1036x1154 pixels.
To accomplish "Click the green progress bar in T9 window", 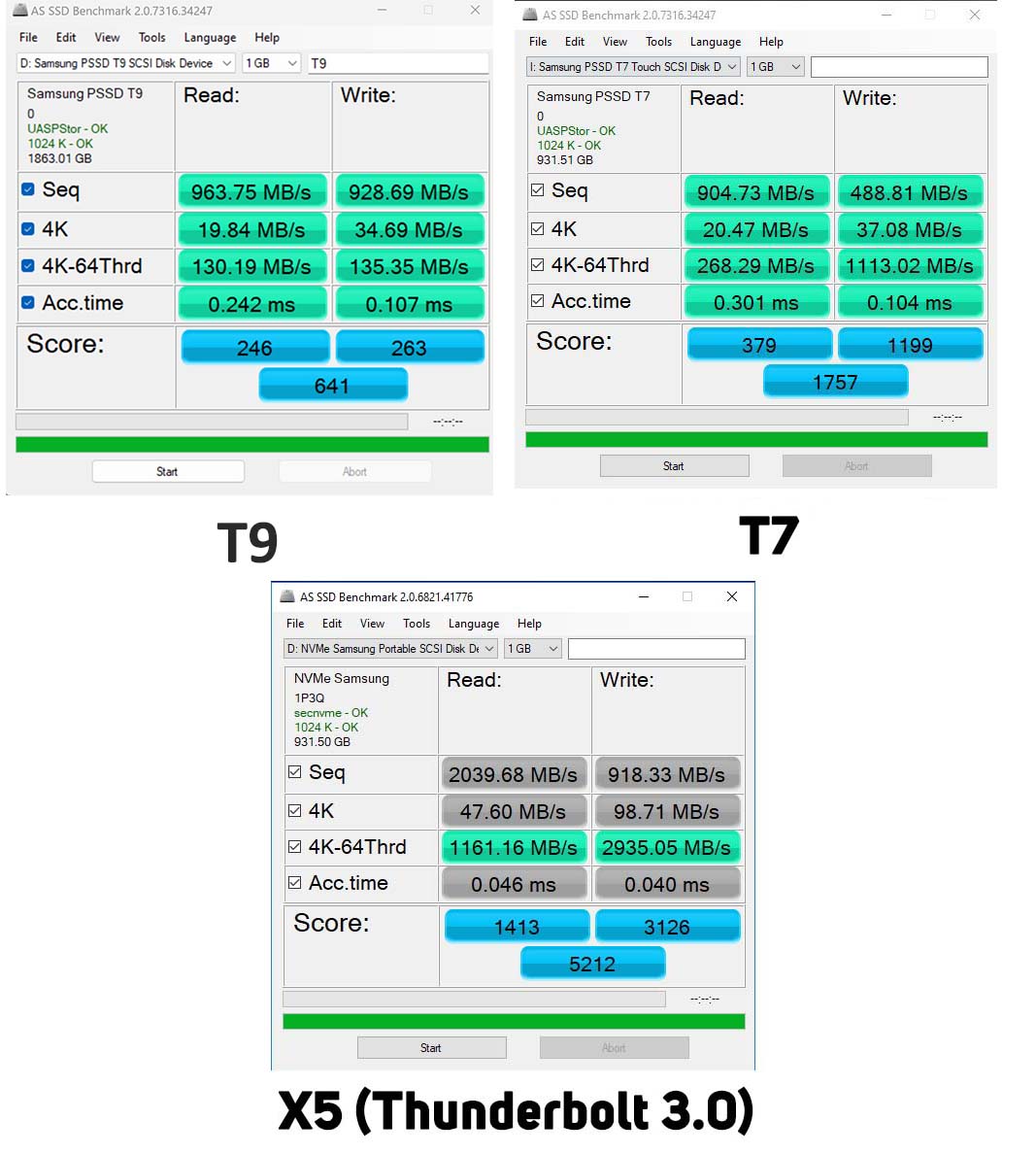I will (x=252, y=445).
